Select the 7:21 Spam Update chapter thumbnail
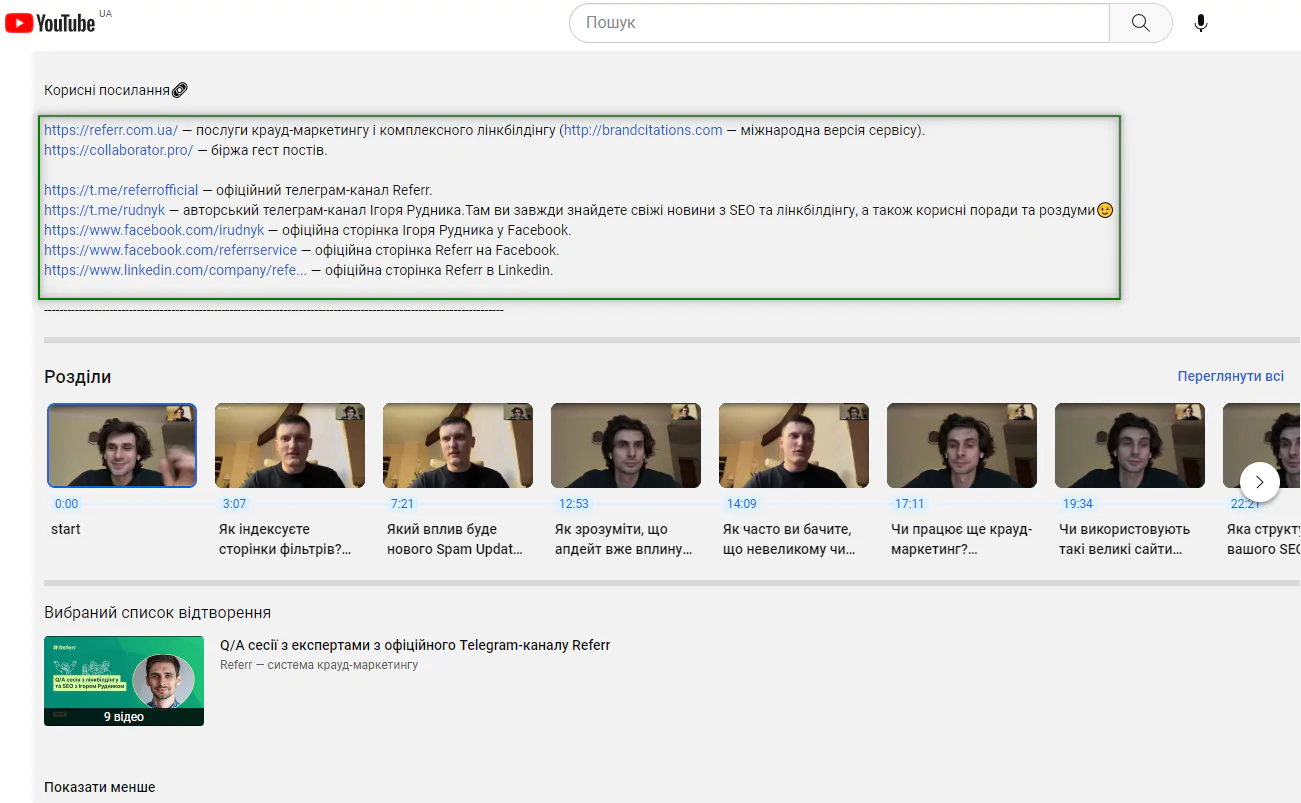1301x803 pixels. point(458,445)
